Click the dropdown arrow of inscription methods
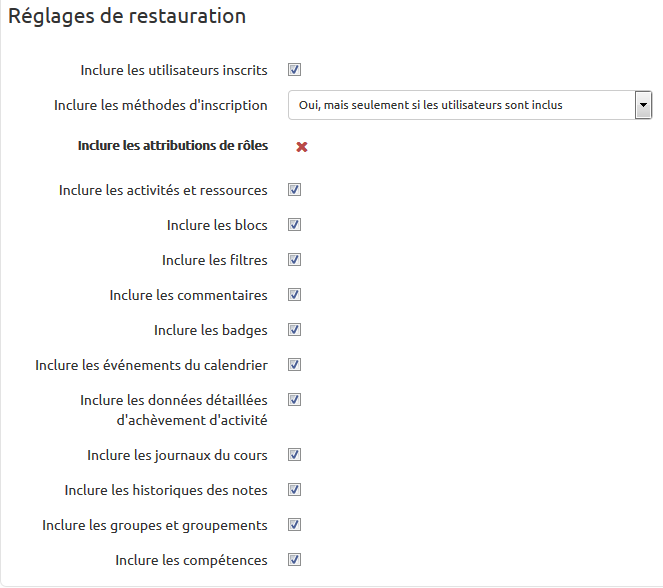The height and width of the screenshot is (588, 663). coord(644,105)
